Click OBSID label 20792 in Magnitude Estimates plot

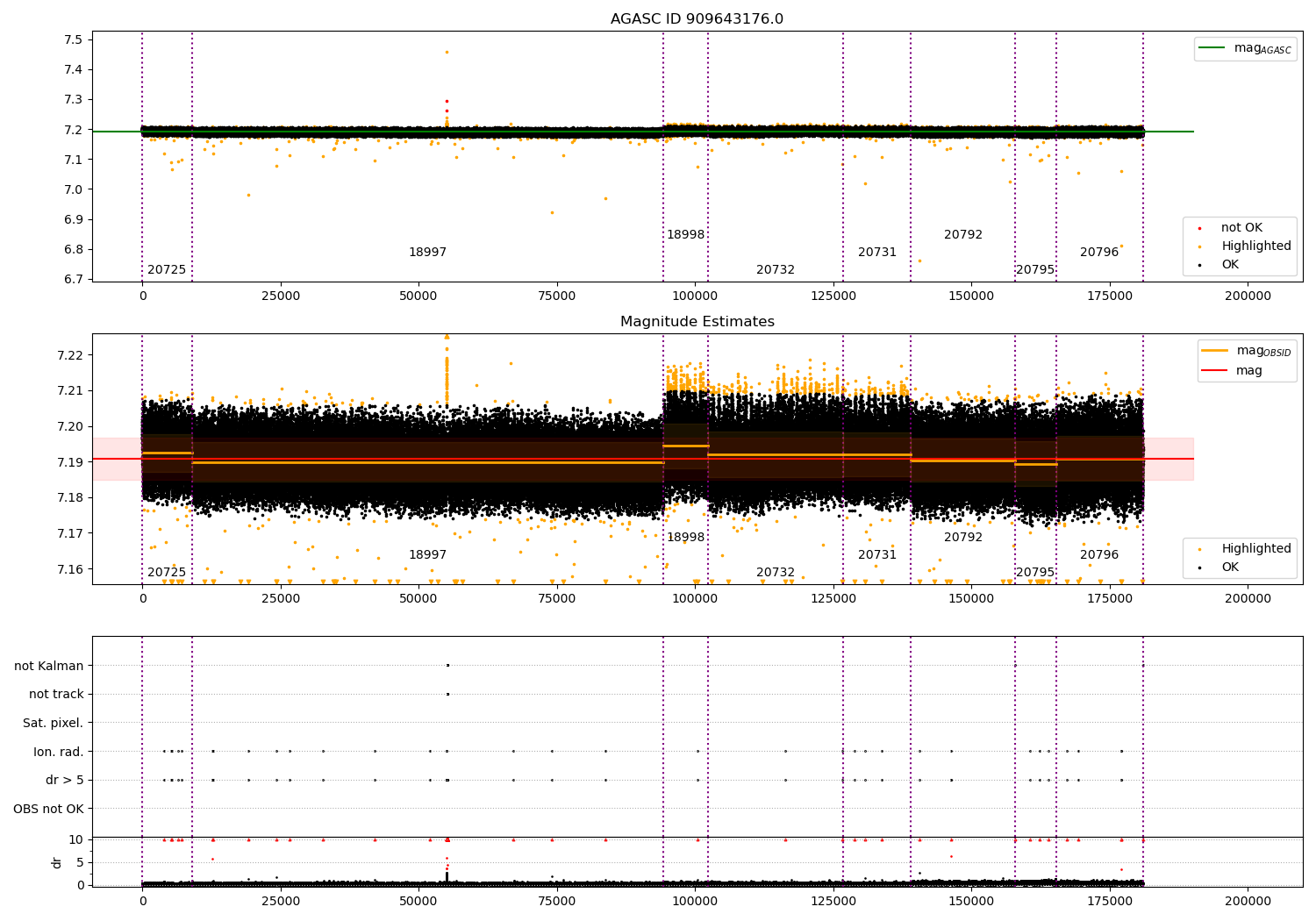pos(963,538)
